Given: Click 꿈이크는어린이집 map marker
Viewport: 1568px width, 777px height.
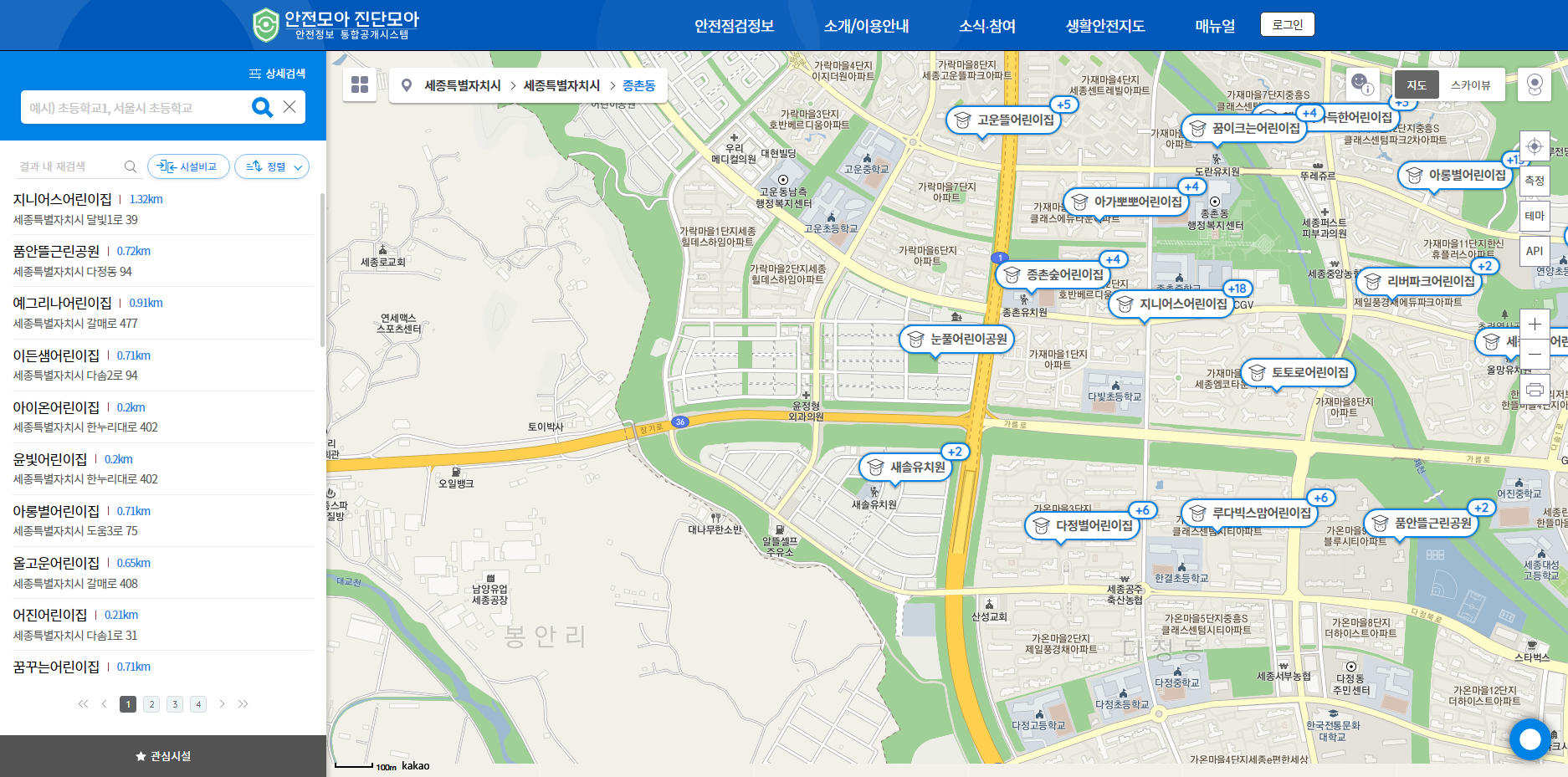Looking at the screenshot, I should (1244, 128).
